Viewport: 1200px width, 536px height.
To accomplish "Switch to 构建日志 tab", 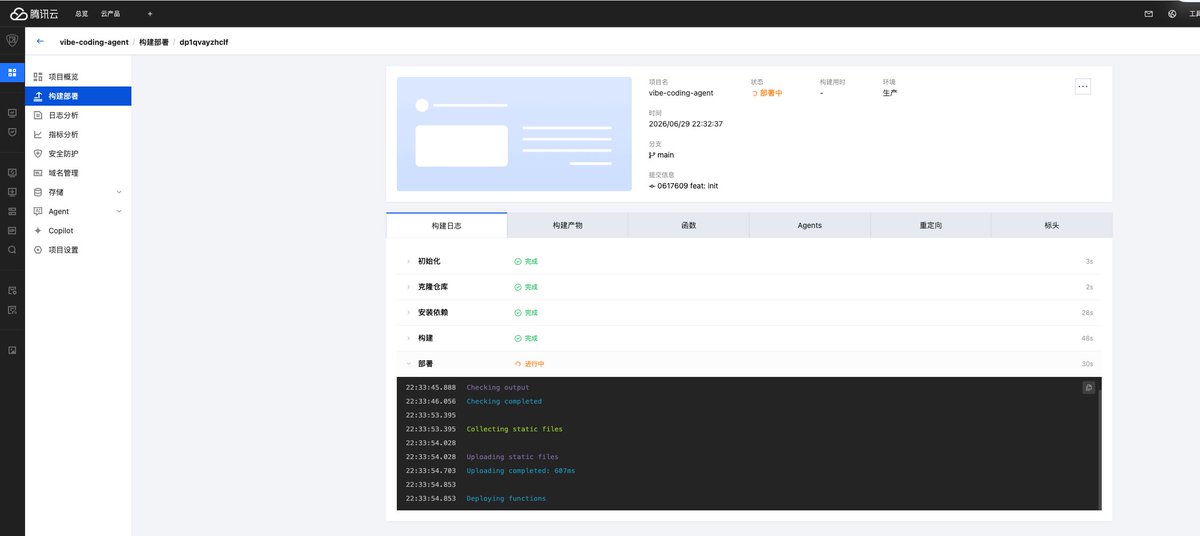I will [447, 225].
